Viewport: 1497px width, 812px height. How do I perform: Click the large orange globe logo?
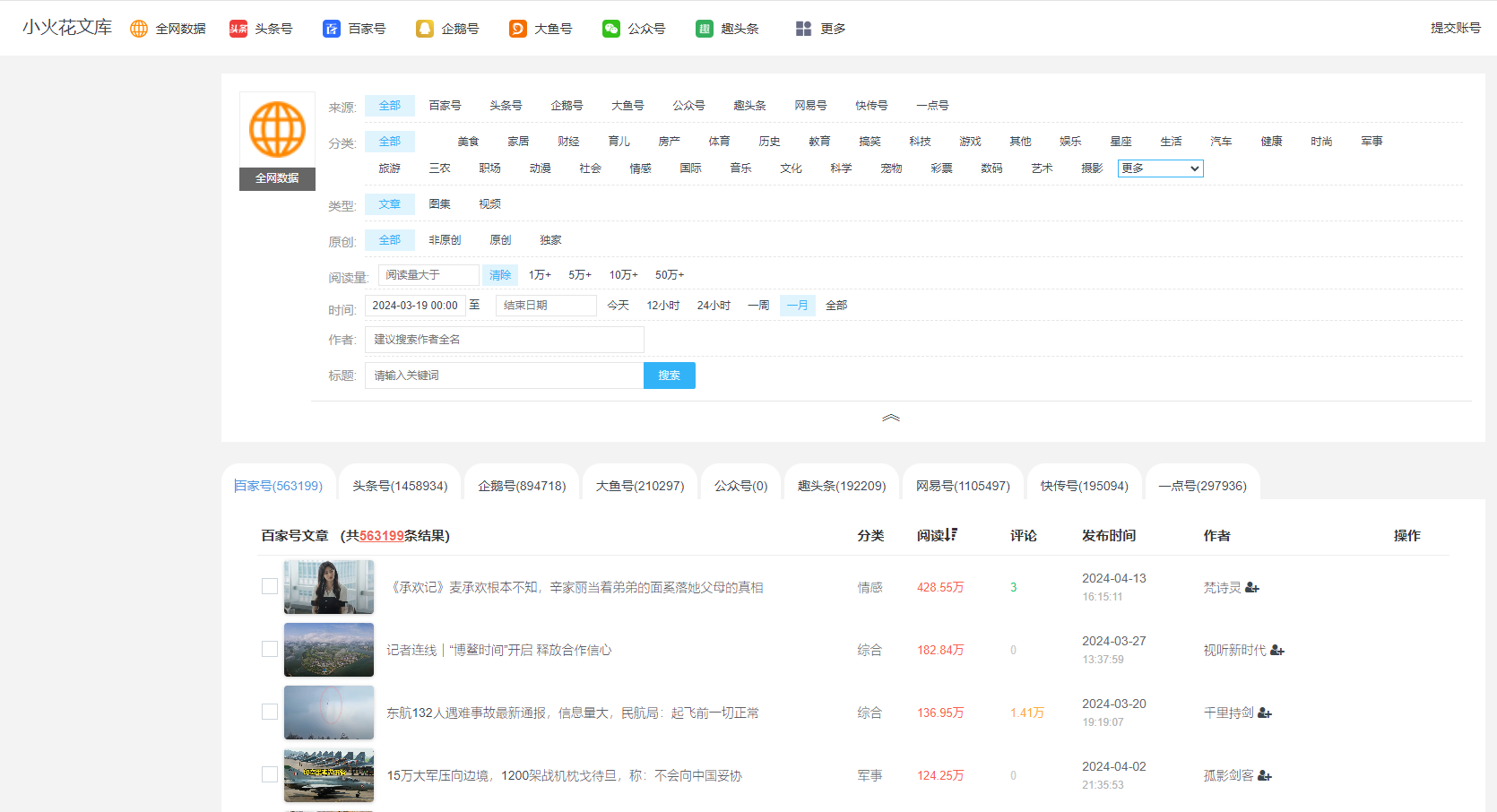[x=277, y=130]
